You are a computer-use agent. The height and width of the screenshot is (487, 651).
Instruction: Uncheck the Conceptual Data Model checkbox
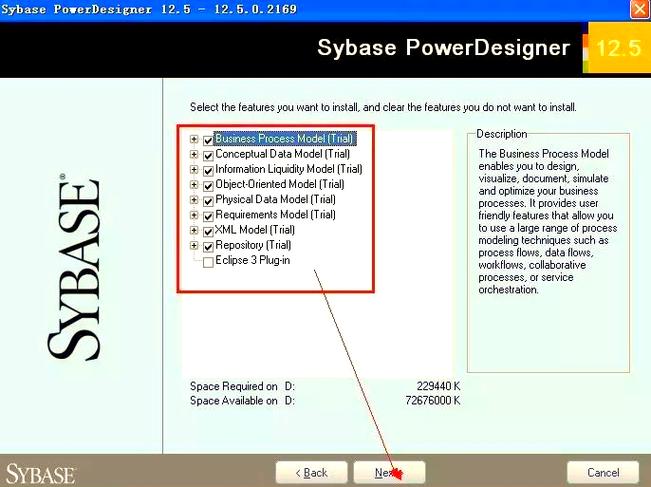click(x=208, y=156)
